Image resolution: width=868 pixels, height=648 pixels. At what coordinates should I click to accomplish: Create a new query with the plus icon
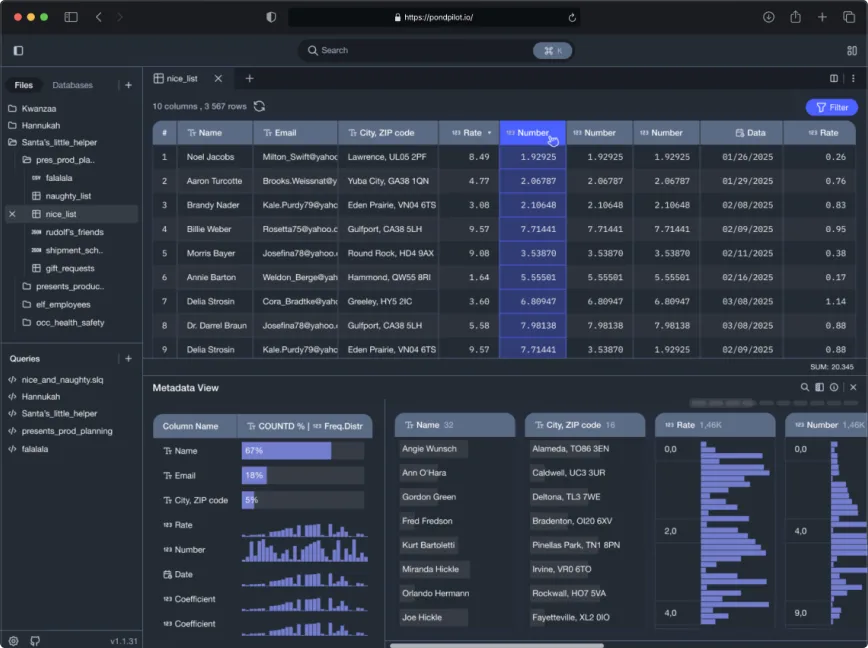[128, 359]
